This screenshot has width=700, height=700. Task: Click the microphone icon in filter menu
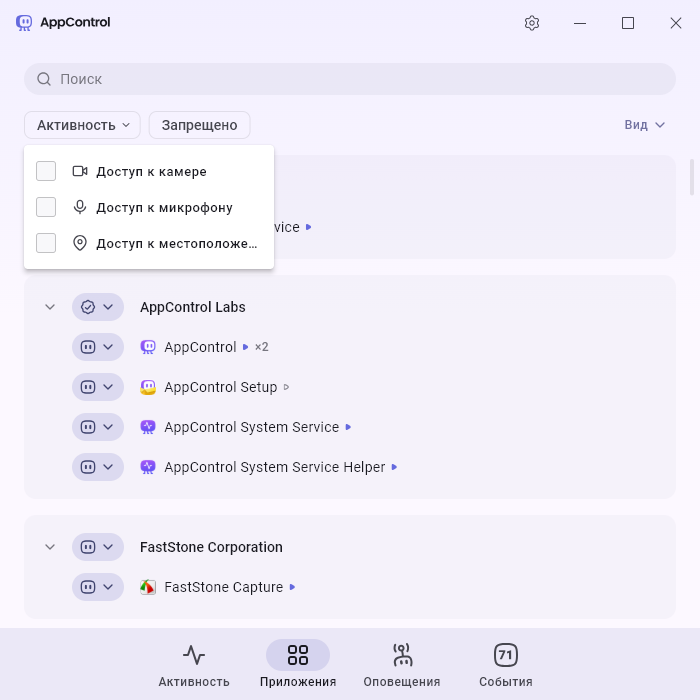pos(80,207)
